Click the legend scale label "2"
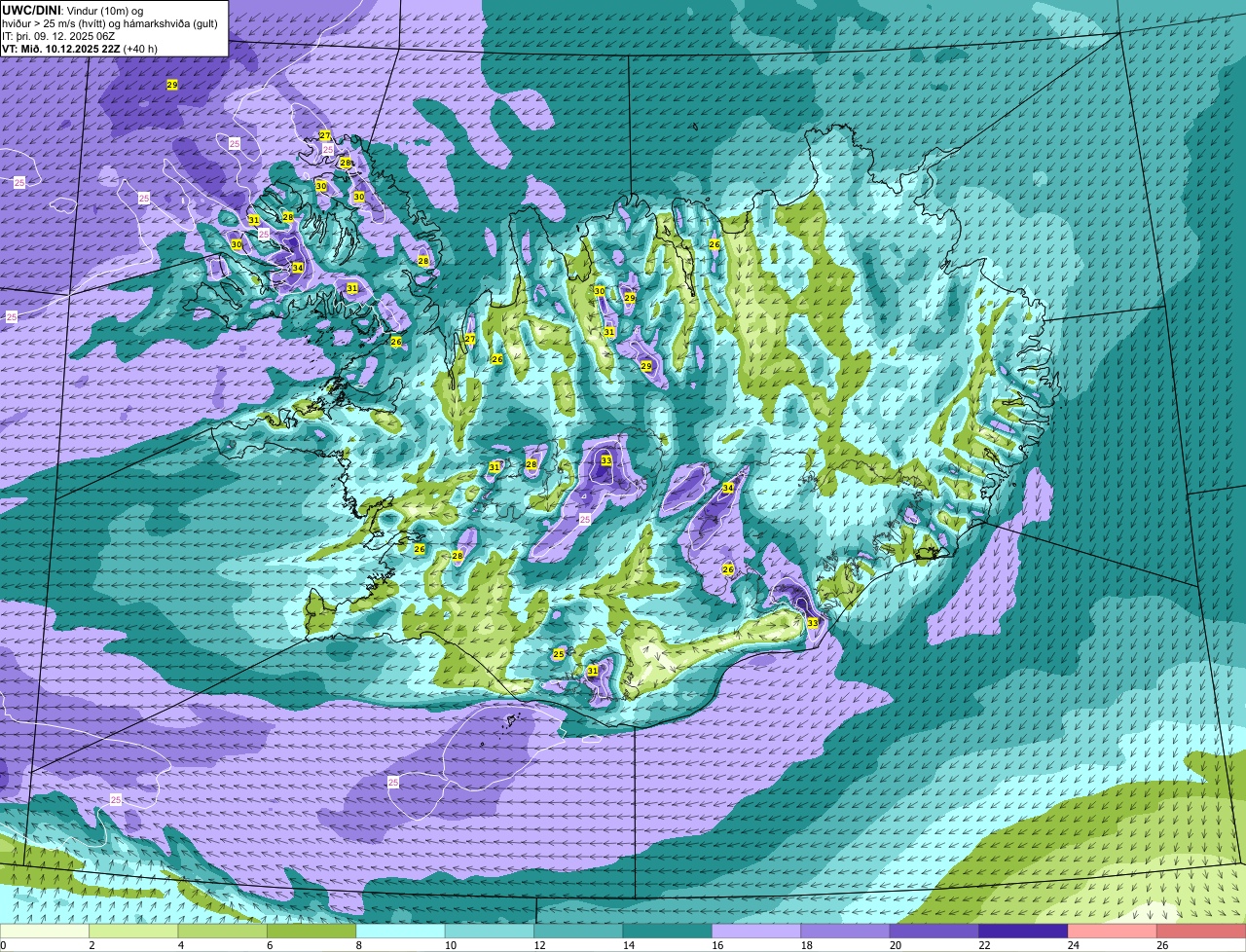This screenshot has height=952, width=1246. 91,945
